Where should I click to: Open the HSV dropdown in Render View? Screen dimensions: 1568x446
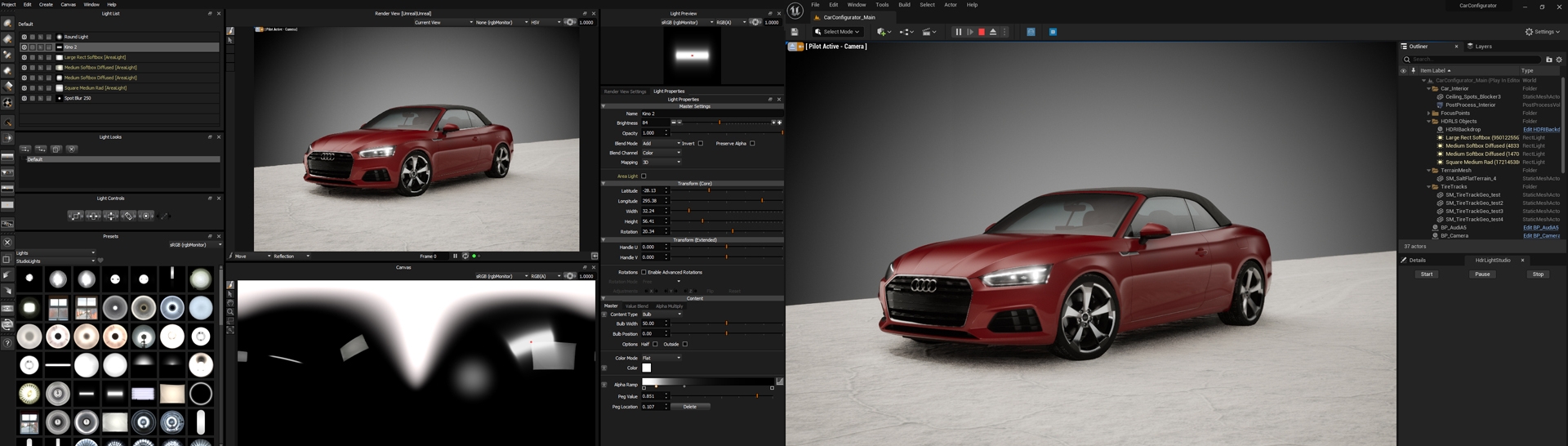(546, 23)
